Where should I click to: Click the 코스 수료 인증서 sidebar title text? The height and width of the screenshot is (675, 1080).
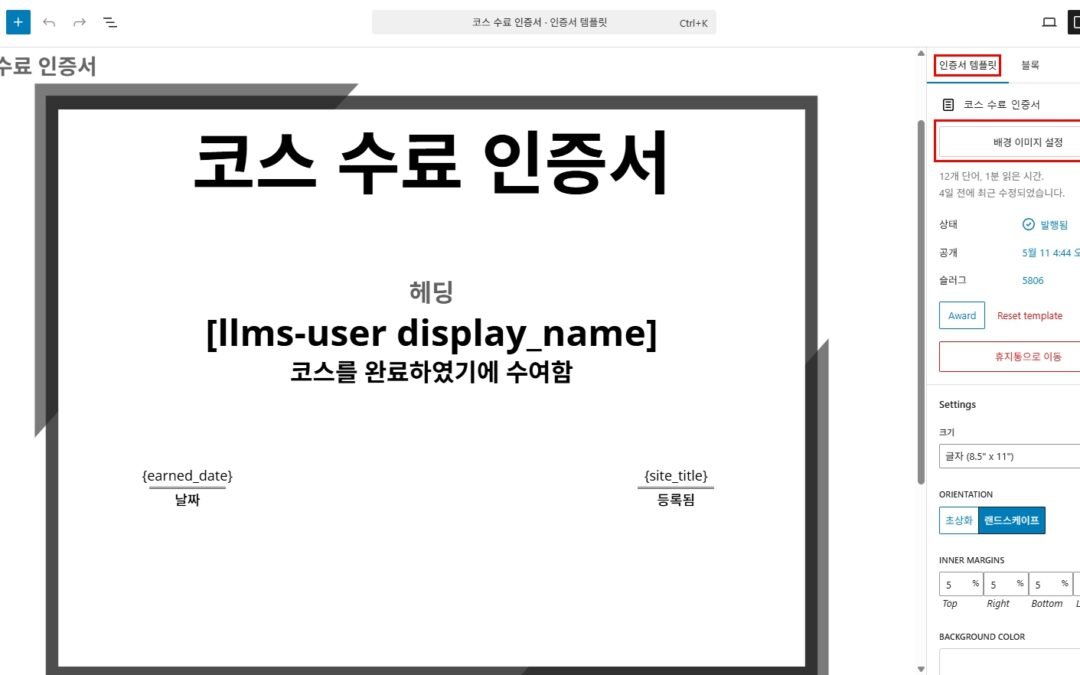click(x=1001, y=105)
